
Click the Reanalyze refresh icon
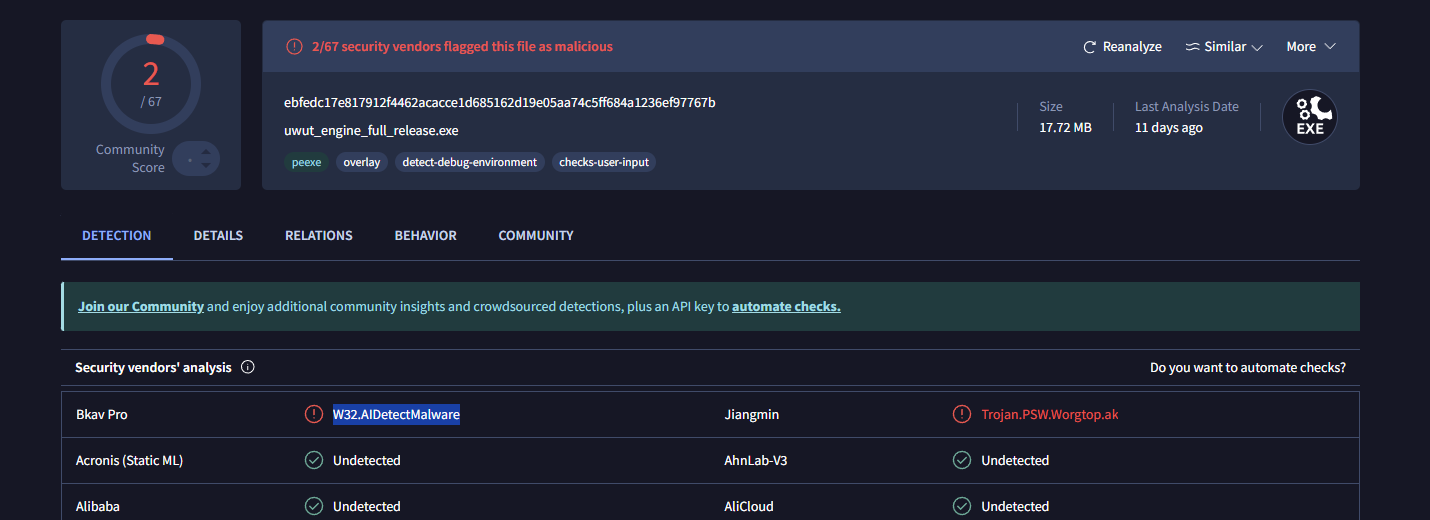click(1090, 47)
